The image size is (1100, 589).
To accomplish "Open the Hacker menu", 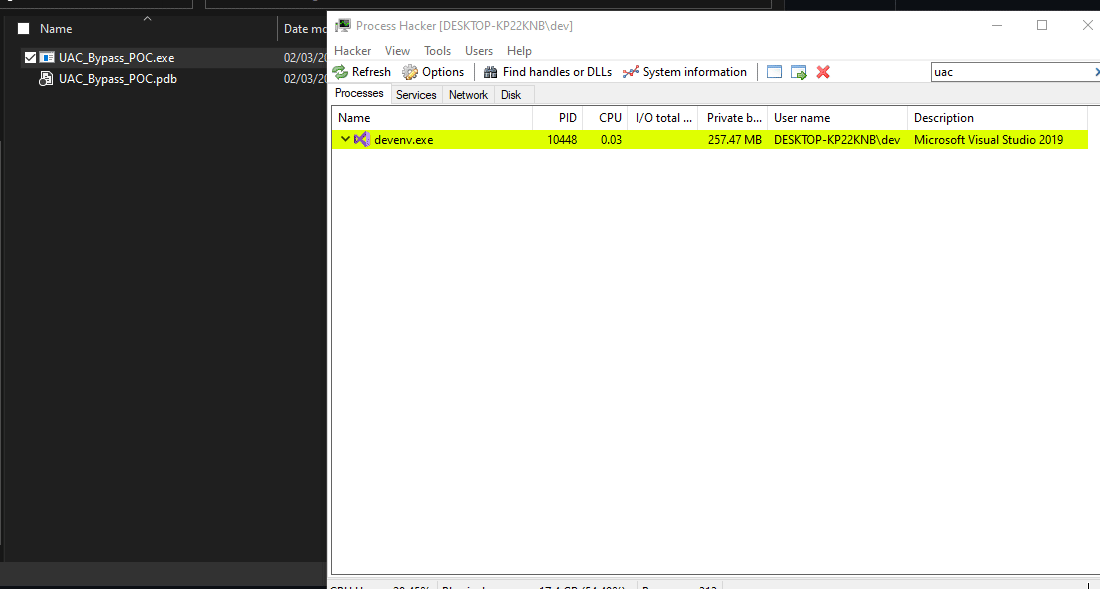I will pos(352,50).
